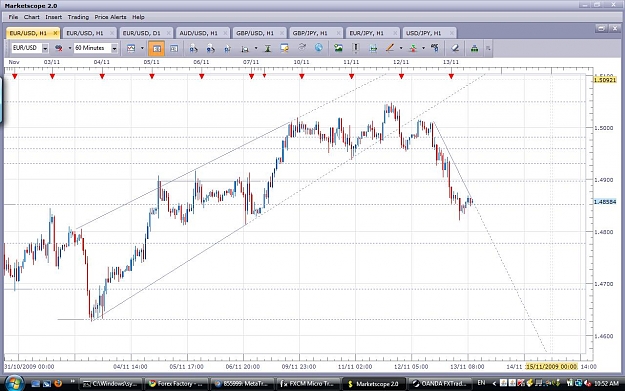Click the green icon right of the eraser
This screenshot has height=391, width=625.
point(474,48)
